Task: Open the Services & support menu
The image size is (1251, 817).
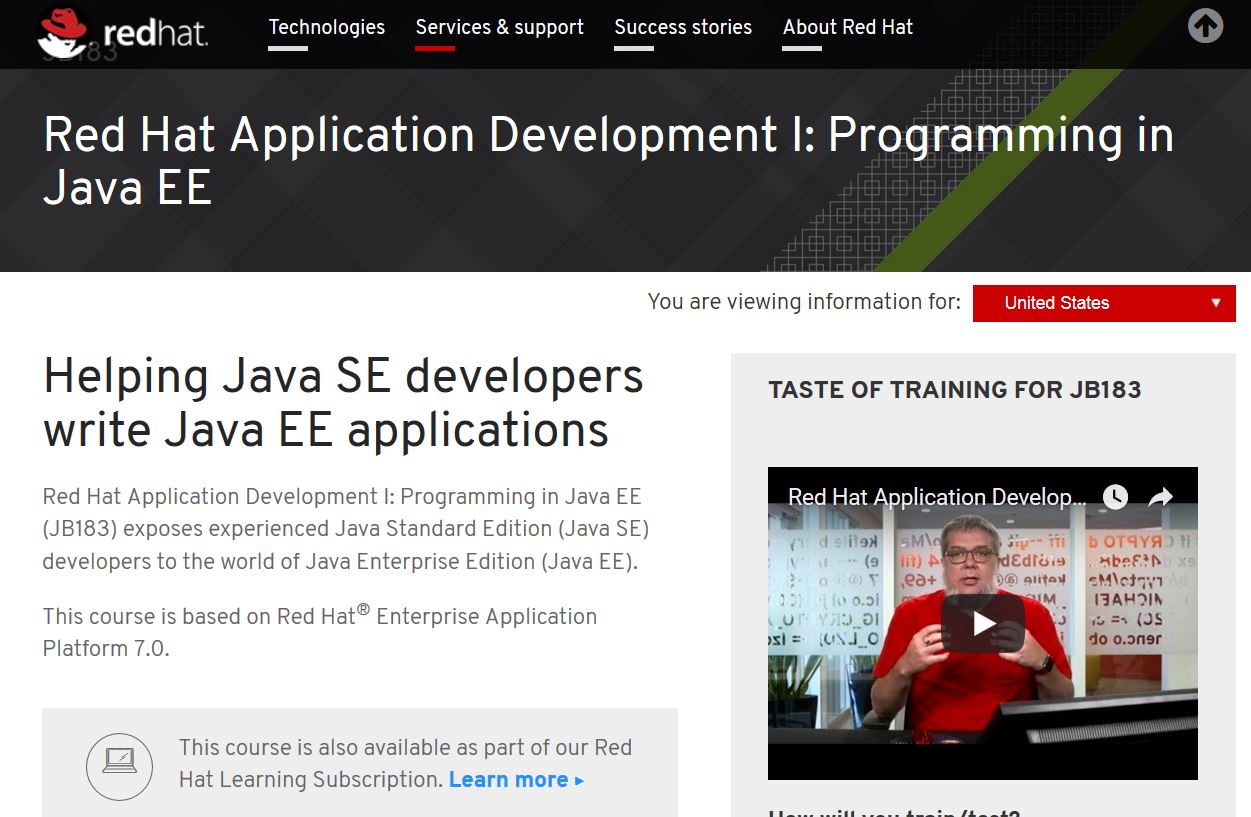Action: click(x=499, y=28)
